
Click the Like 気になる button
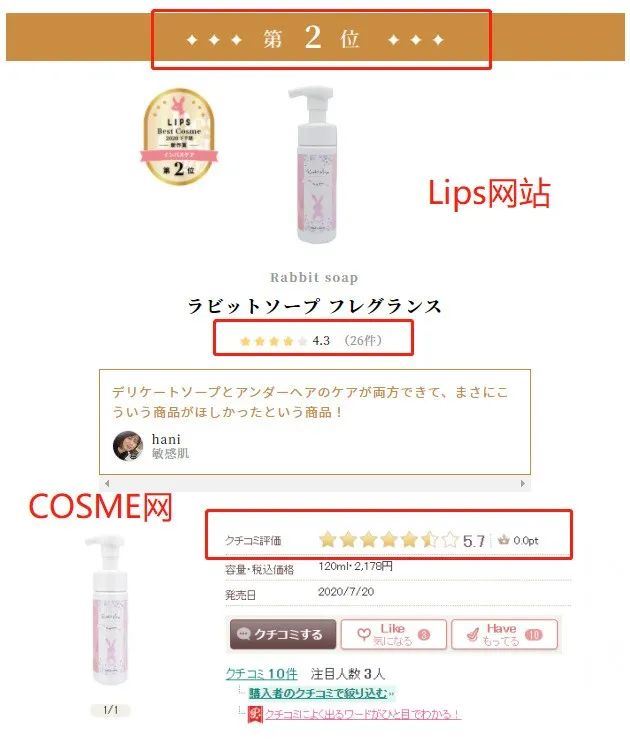pos(393,634)
